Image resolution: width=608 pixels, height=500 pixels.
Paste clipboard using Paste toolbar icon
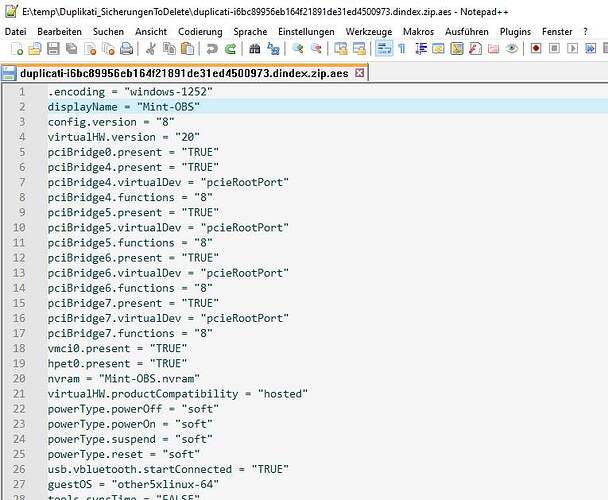pyautogui.click(x=188, y=49)
